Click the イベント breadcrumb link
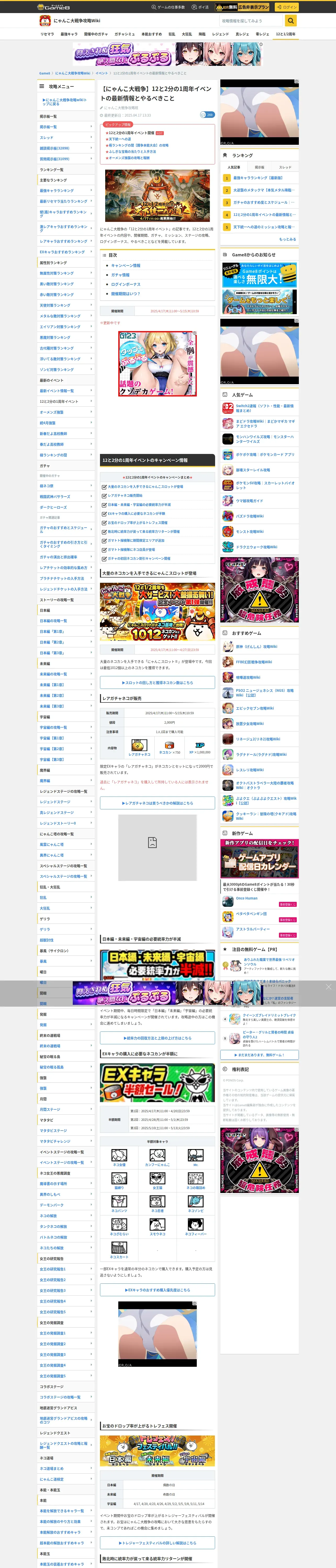This screenshot has width=336, height=1568. click(x=101, y=73)
